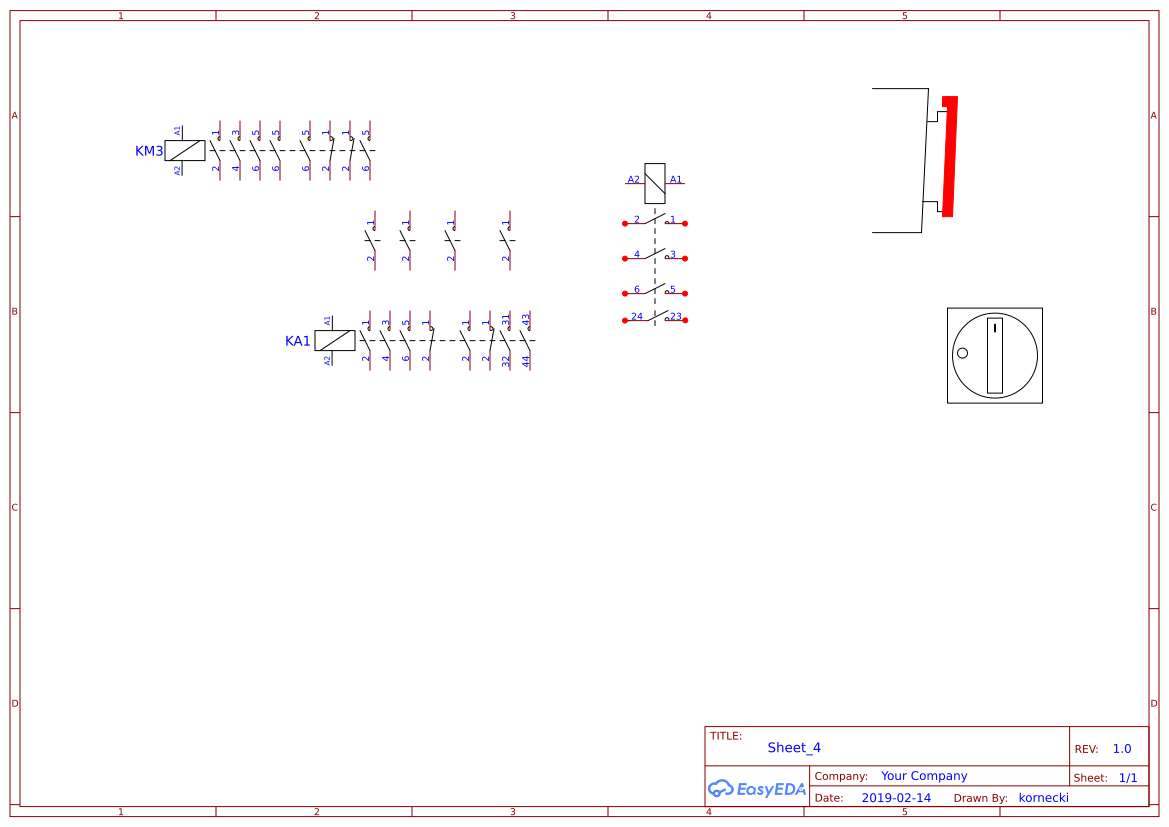This screenshot has width=1169, height=827.
Task: Click the Sheet 1/1 label in title block
Action: point(1110,777)
